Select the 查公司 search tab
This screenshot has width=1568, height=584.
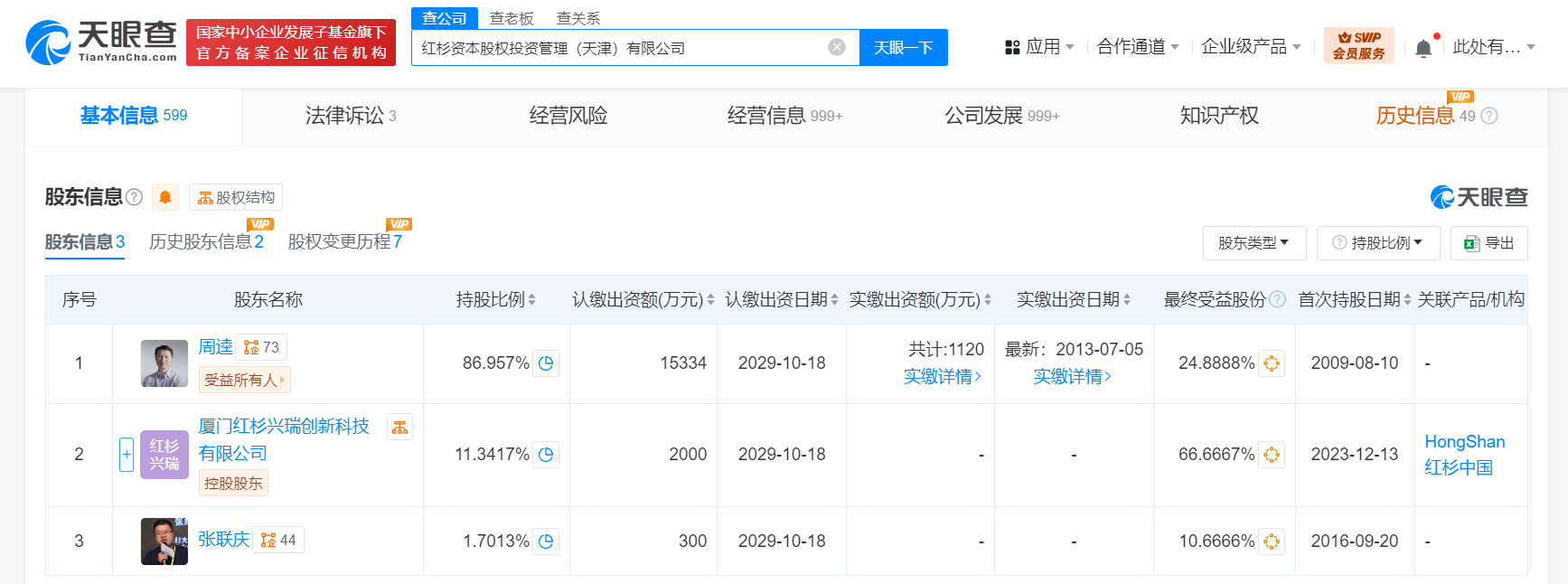click(x=445, y=18)
